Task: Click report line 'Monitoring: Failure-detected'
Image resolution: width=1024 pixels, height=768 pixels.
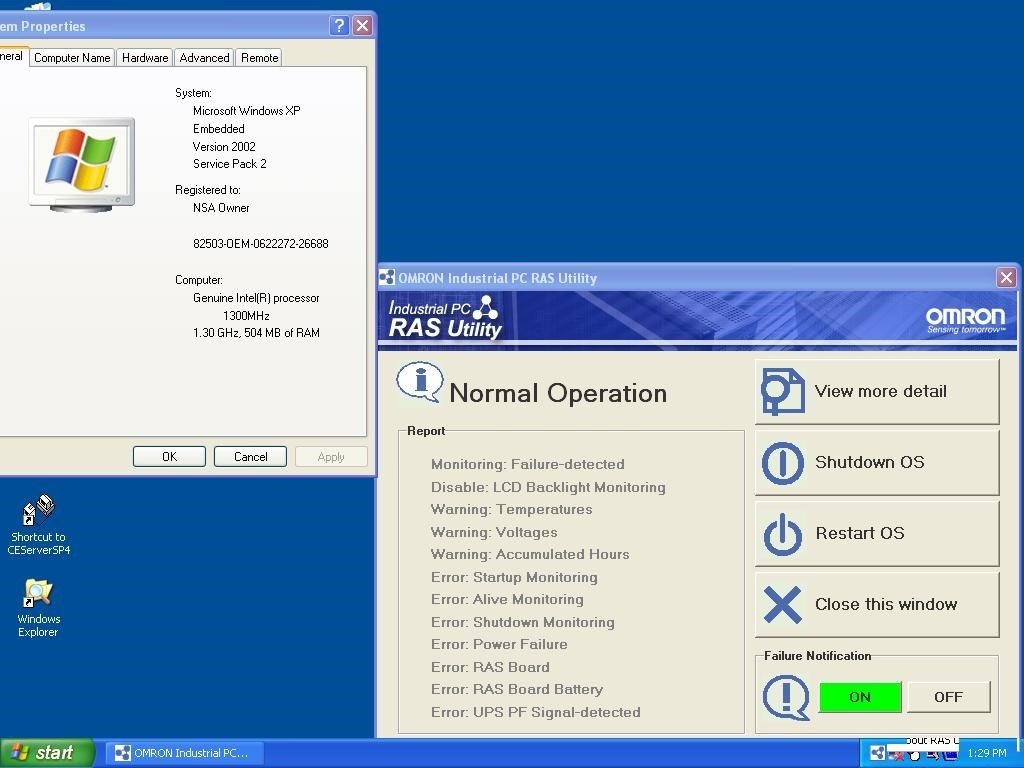Action: pyautogui.click(x=528, y=464)
